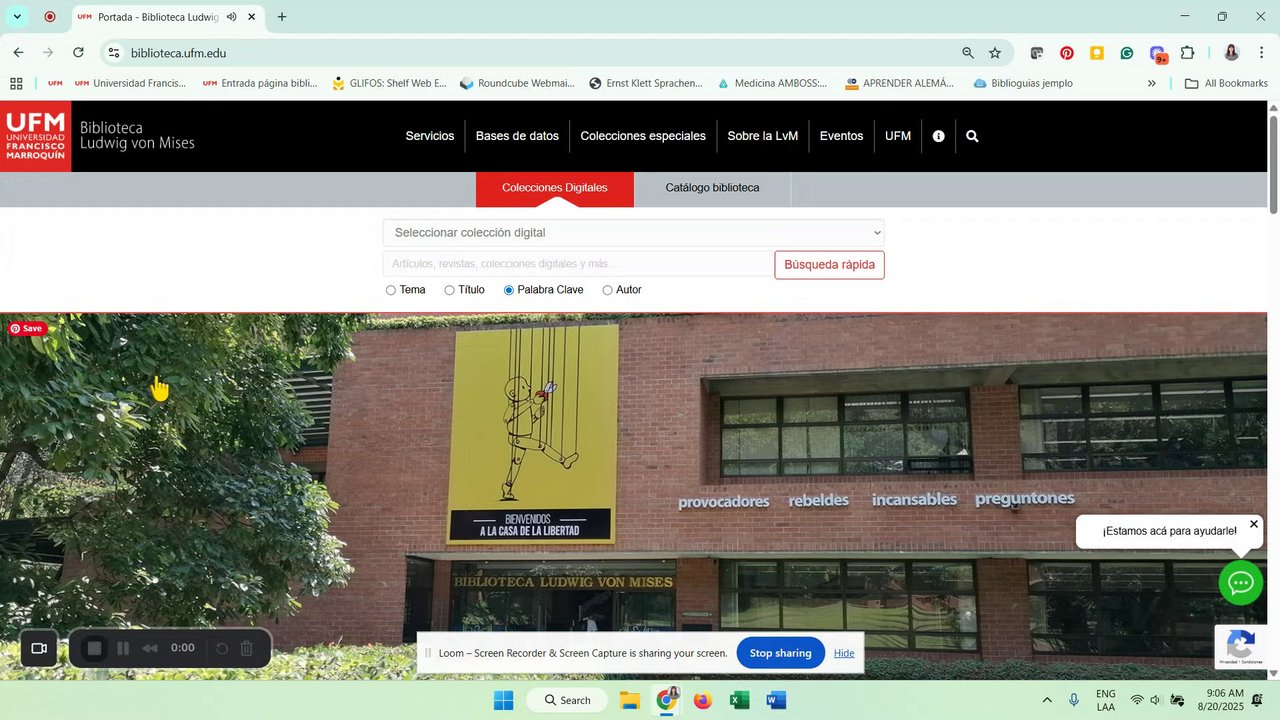Pause the Loom recording
Viewport: 1280px width, 720px height.
(123, 648)
